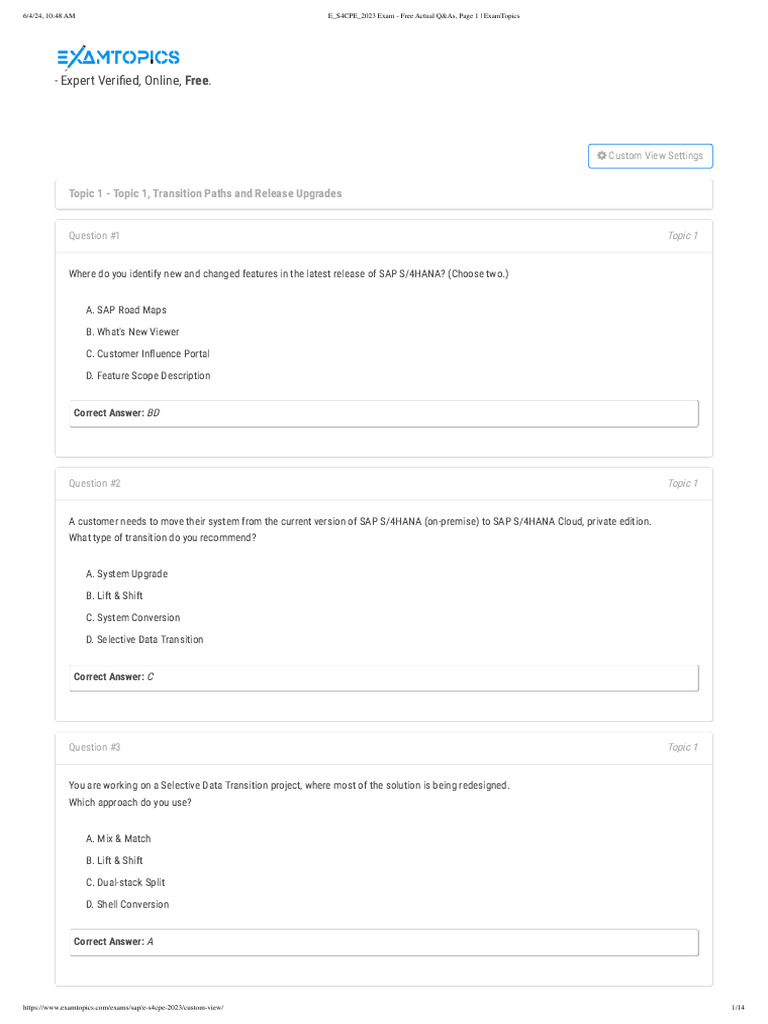Open Custom View Settings
Viewport: 768px width, 1024px height.
click(651, 156)
